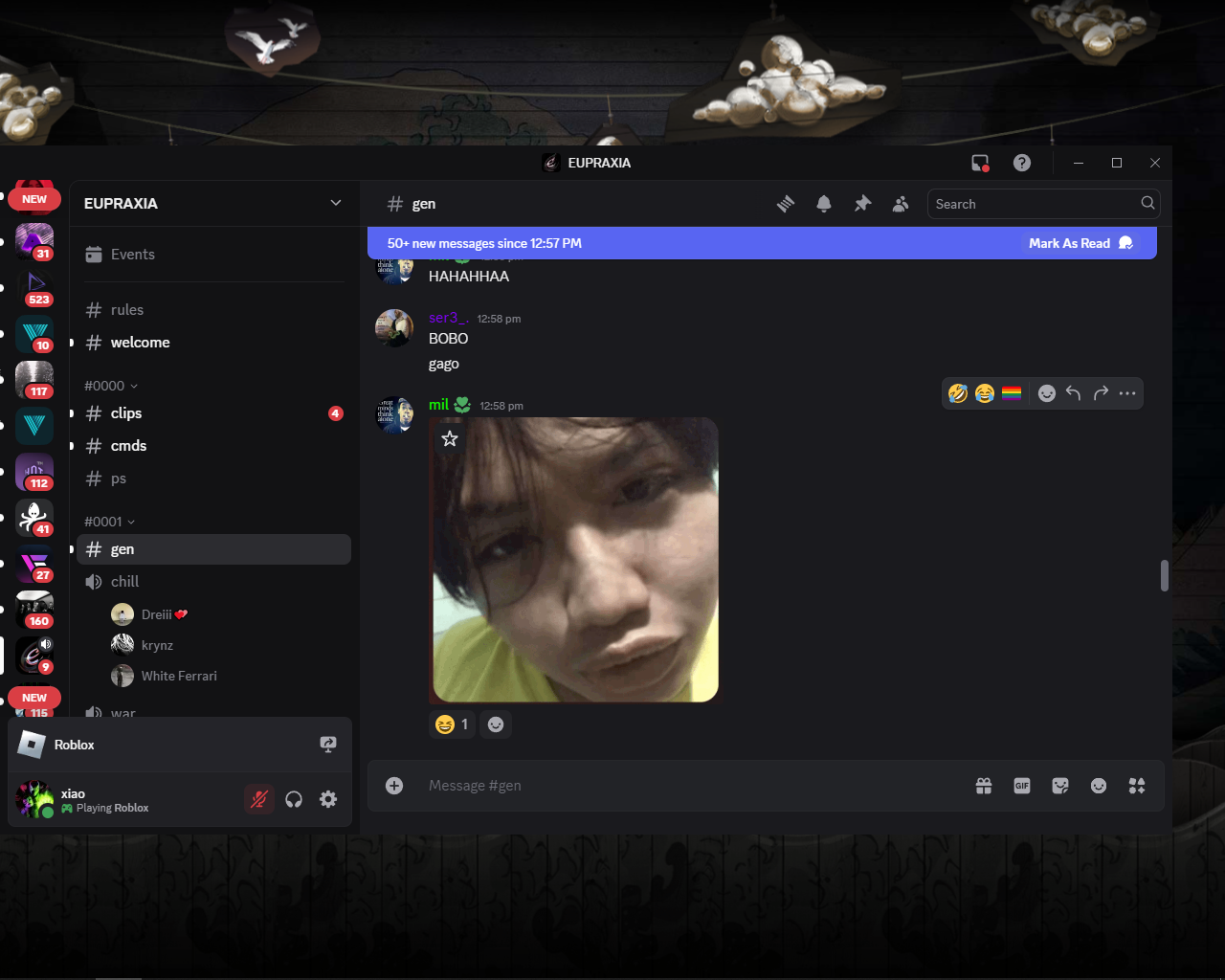Open the emoji picker in message bar
Viewport: 1225px width, 980px height.
tap(1099, 786)
